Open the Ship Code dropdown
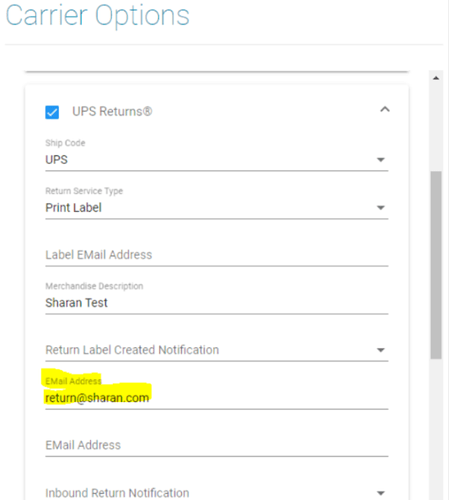The image size is (449, 500). (217, 160)
